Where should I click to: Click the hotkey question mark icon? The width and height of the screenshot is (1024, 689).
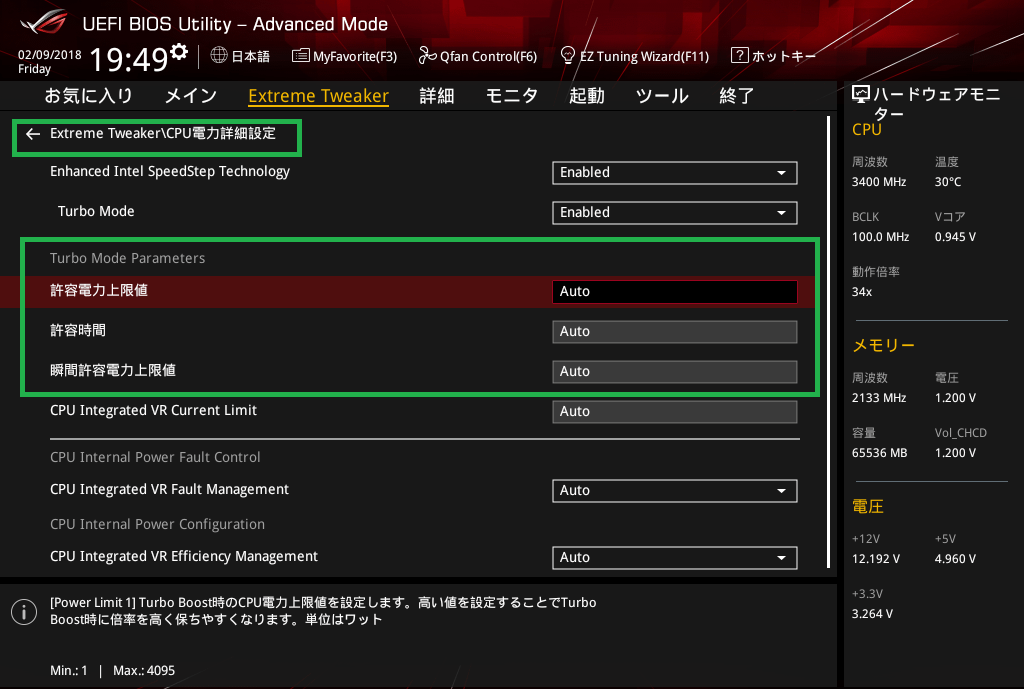pos(739,55)
